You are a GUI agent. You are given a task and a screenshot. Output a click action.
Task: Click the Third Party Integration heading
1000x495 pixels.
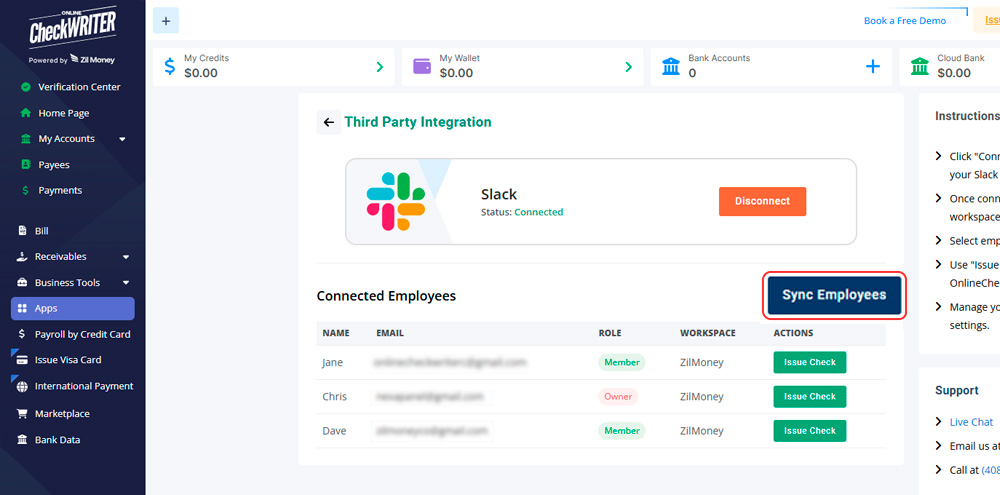418,122
